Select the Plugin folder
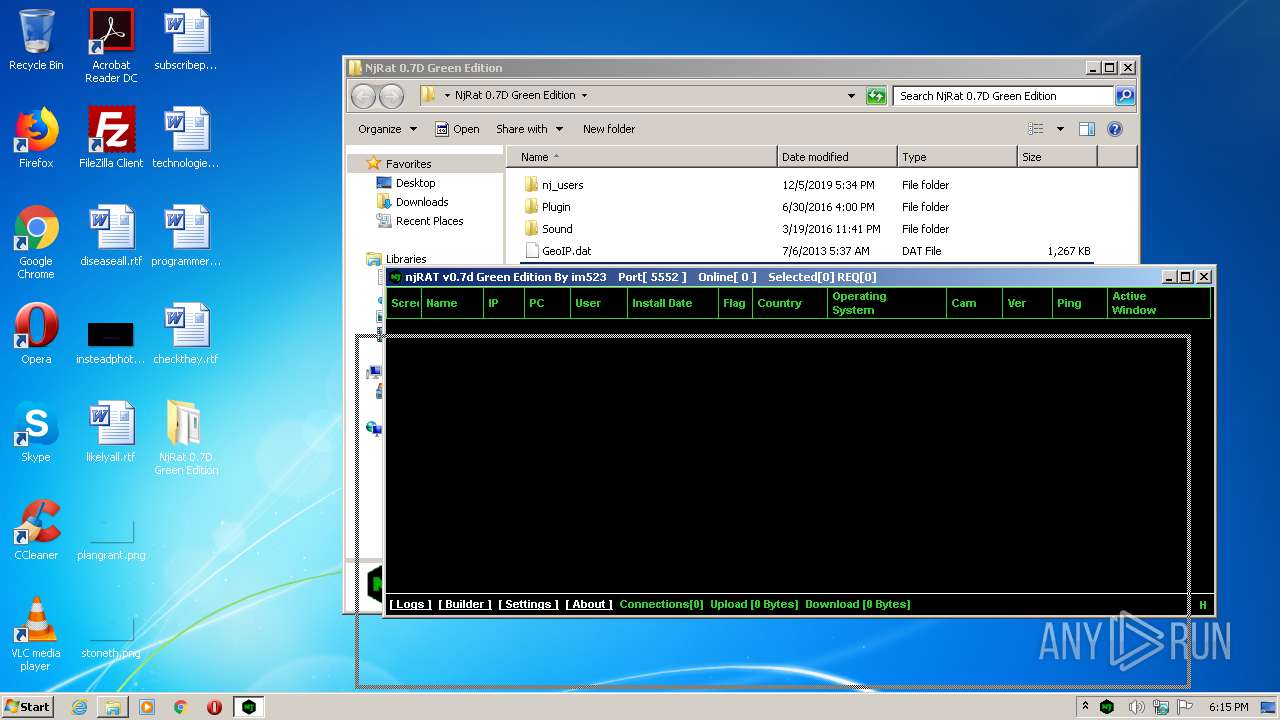 (x=556, y=207)
